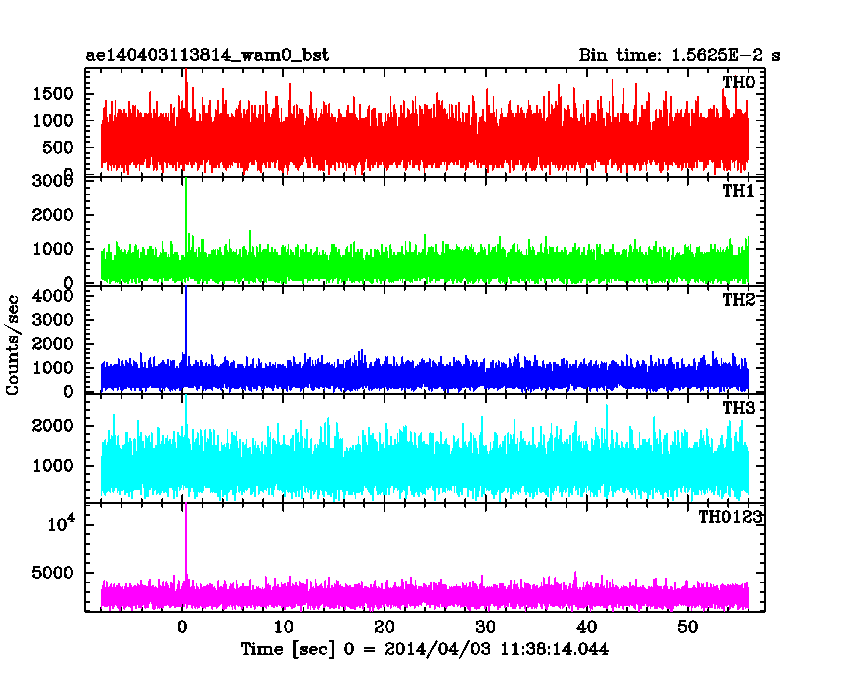This screenshot has width=850, height=680.
Task: Click x-axis tick label 20
Action: click(x=384, y=627)
